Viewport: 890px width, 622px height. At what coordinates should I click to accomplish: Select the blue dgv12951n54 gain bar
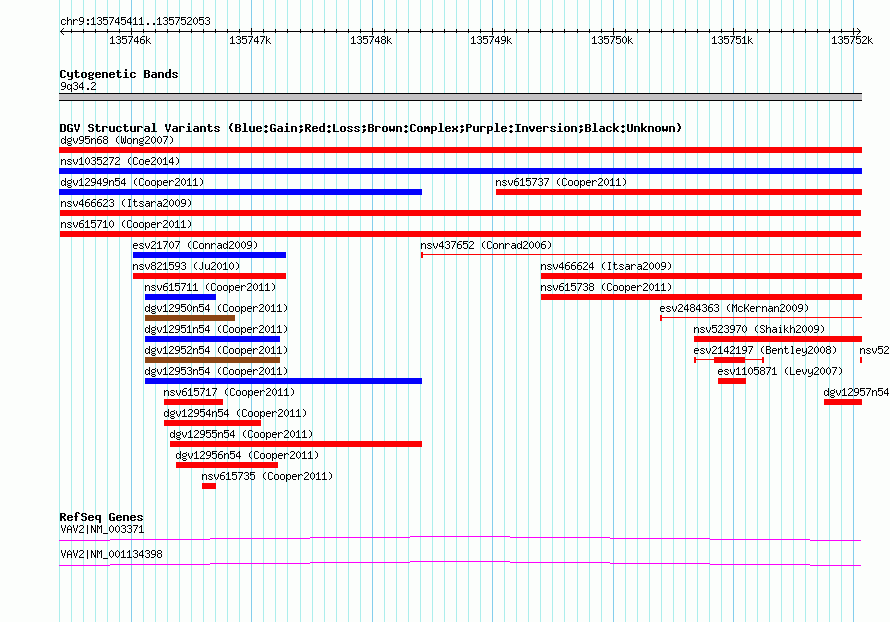(212, 339)
